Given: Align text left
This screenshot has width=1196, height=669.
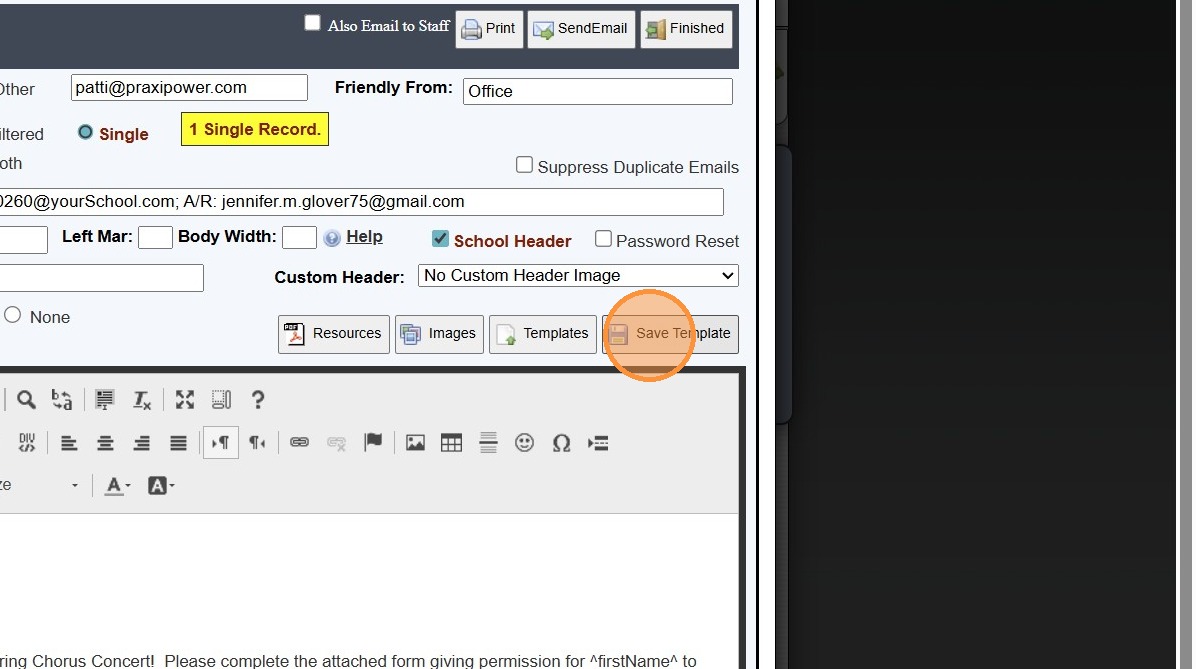Looking at the screenshot, I should tap(69, 442).
